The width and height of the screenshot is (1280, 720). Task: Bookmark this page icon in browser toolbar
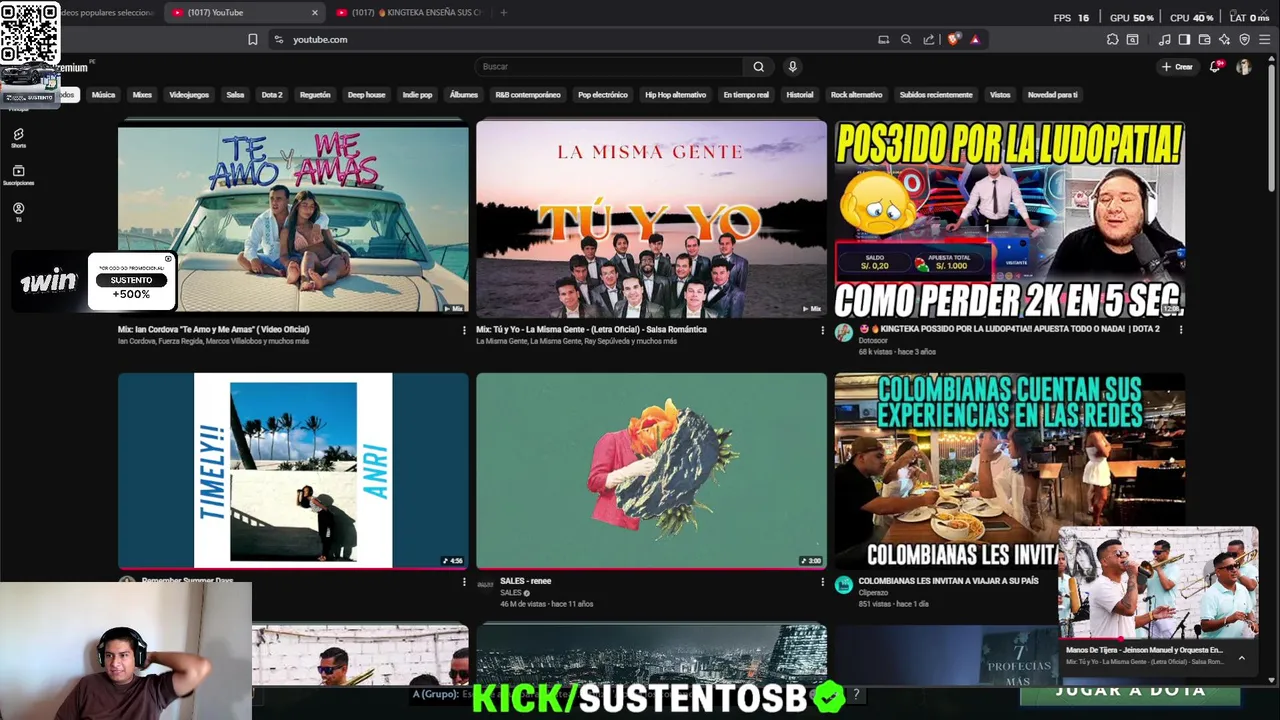click(253, 39)
